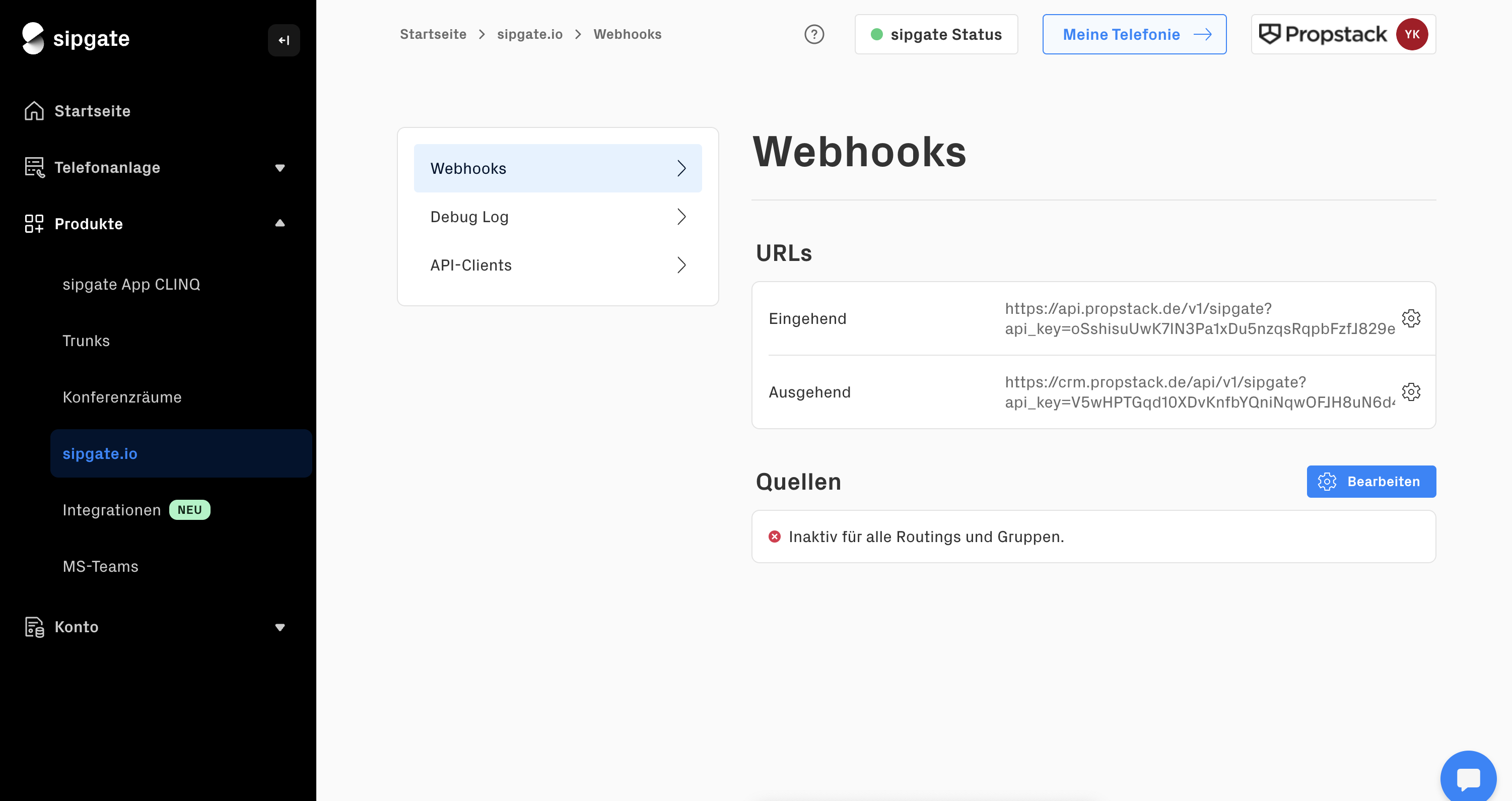Open the chat support bubble
This screenshot has width=1512, height=801.
(x=1469, y=778)
